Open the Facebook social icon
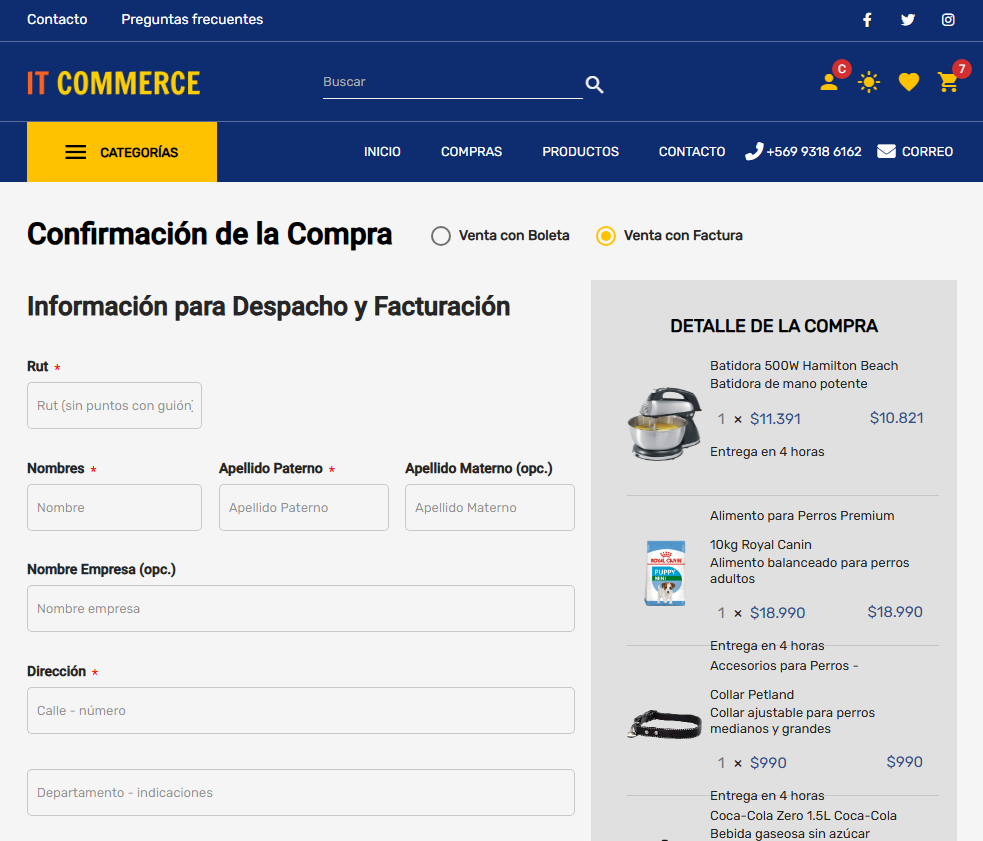 coord(867,20)
